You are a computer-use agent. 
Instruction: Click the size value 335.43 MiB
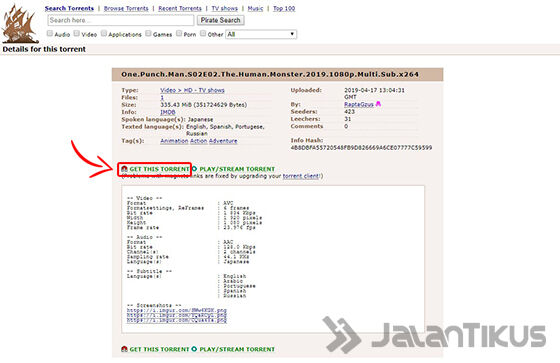click(x=204, y=105)
